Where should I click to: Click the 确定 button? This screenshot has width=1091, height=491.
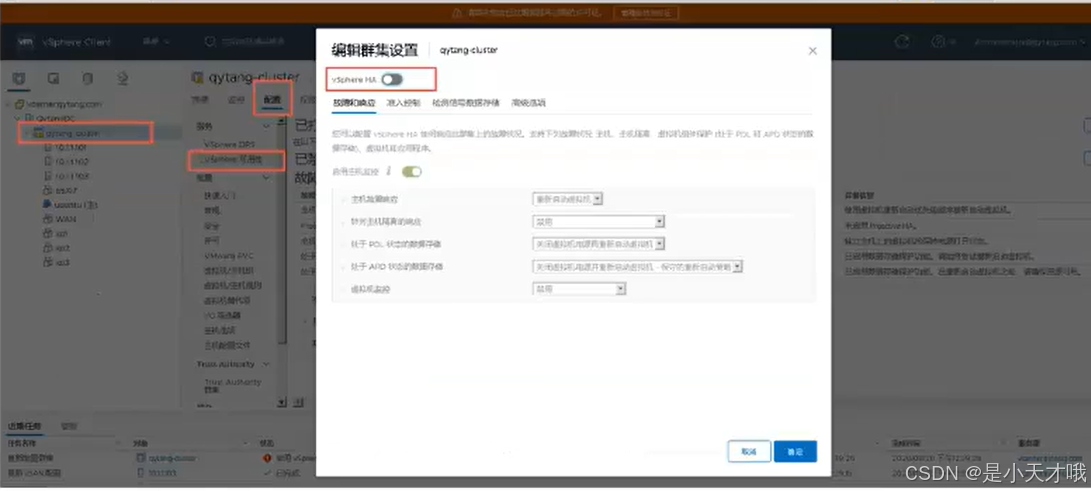[795, 451]
